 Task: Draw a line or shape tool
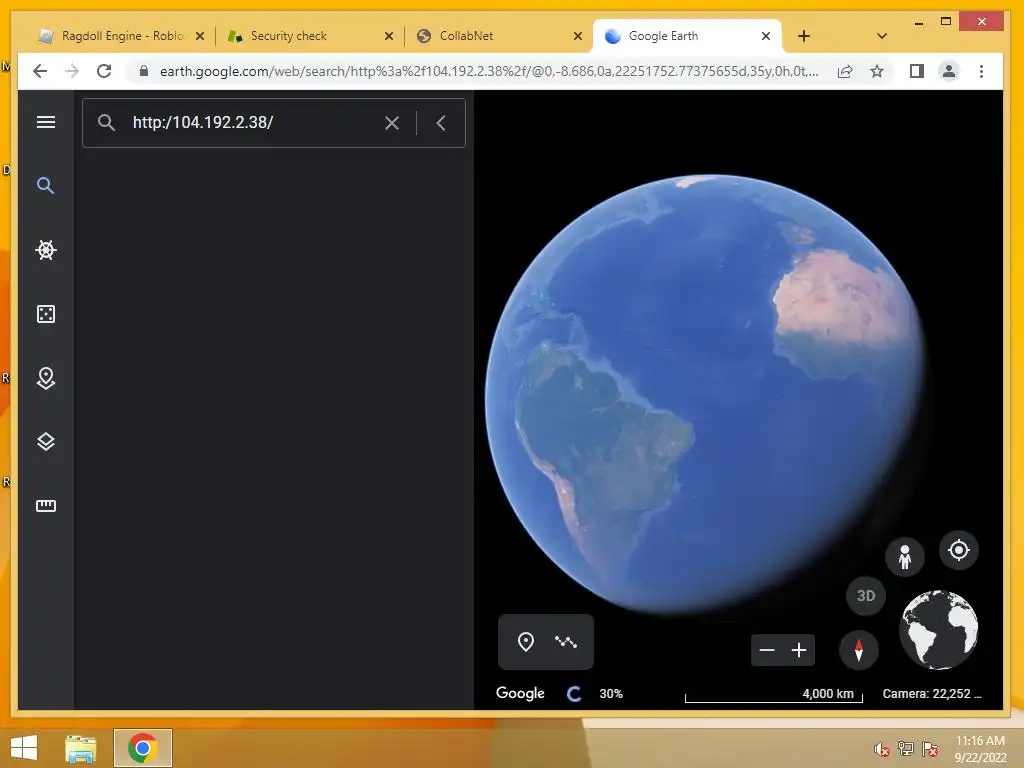566,642
